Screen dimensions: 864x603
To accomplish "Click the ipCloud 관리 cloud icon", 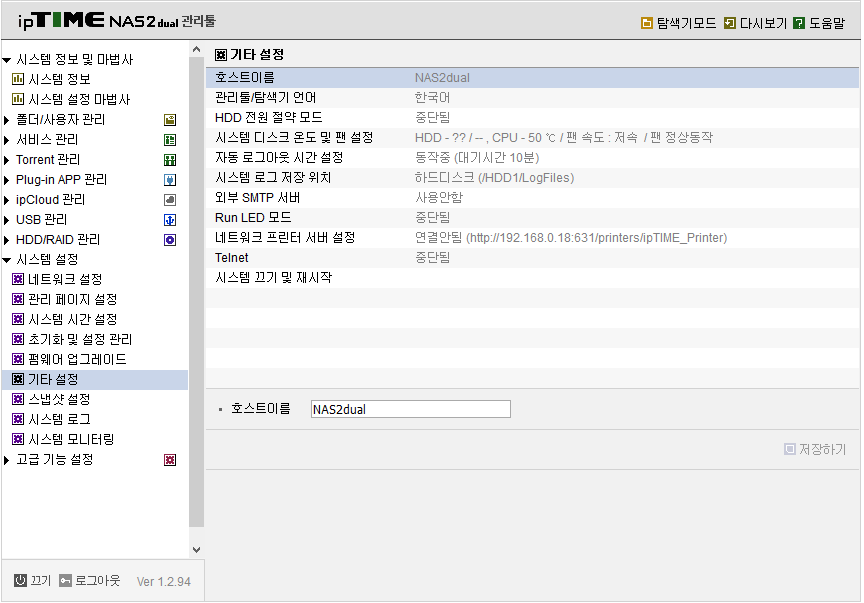I will coord(170,200).
